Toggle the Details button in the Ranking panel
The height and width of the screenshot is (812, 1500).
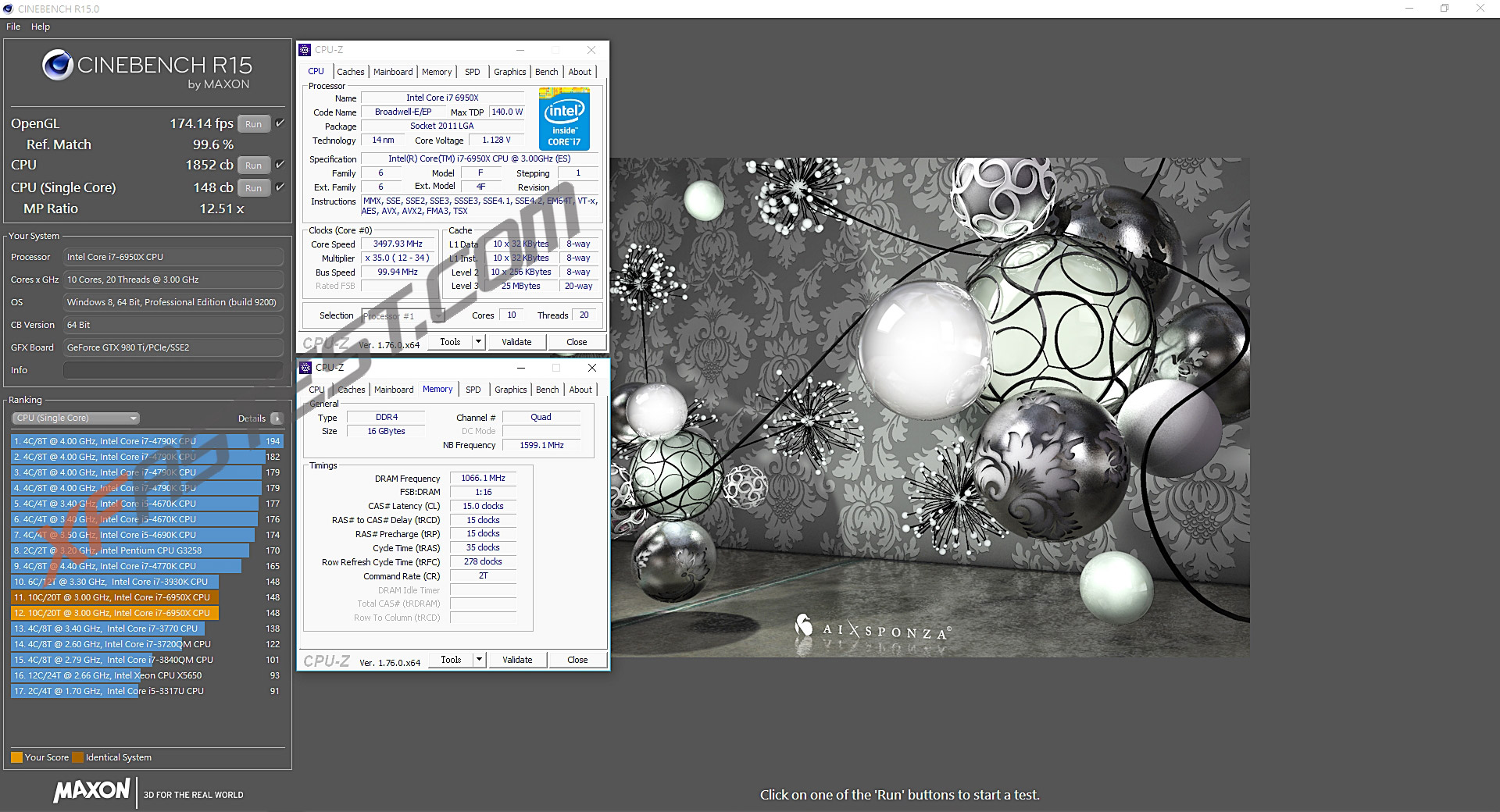[x=277, y=418]
